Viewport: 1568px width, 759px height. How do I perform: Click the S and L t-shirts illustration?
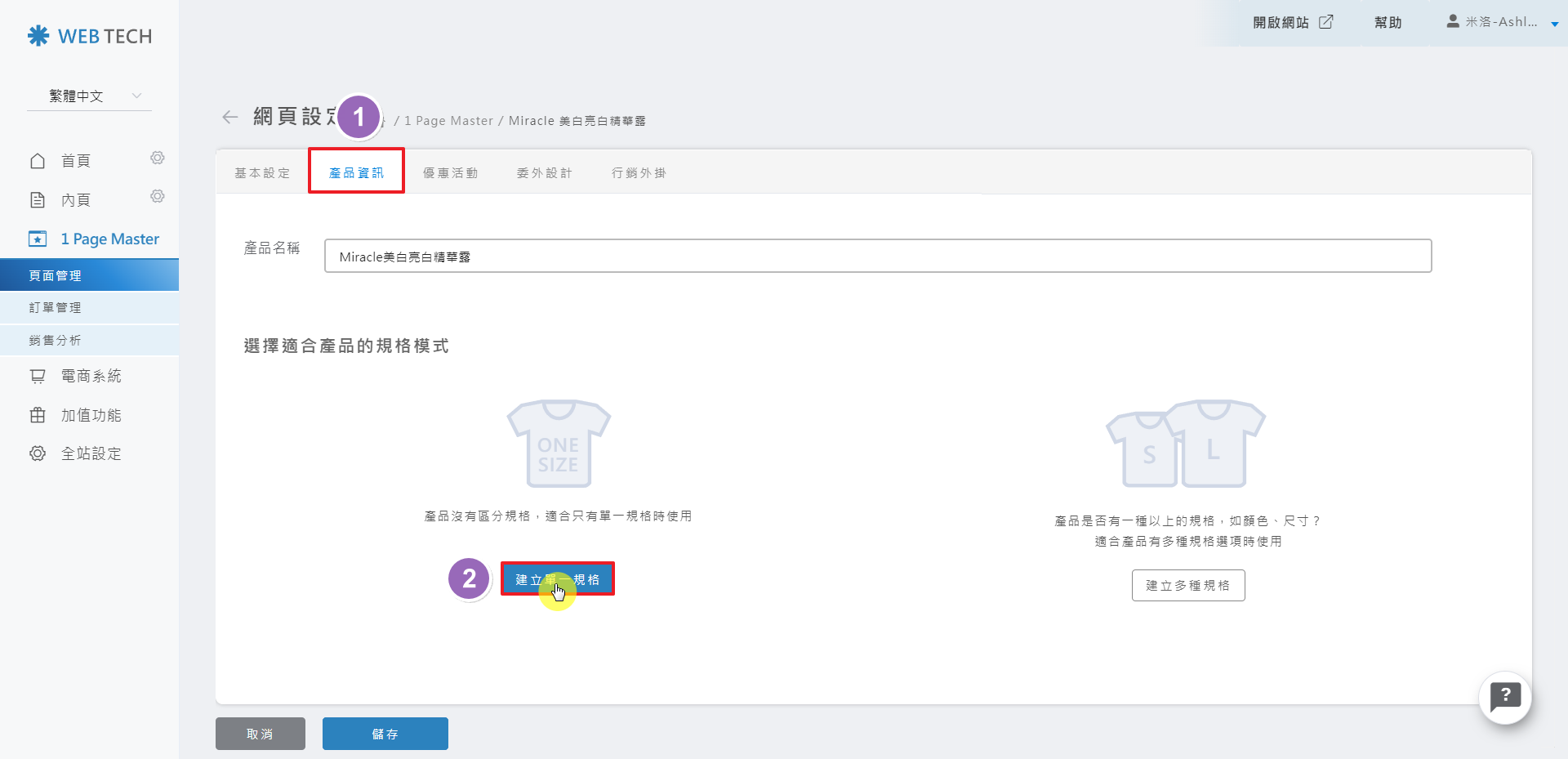click(1185, 444)
